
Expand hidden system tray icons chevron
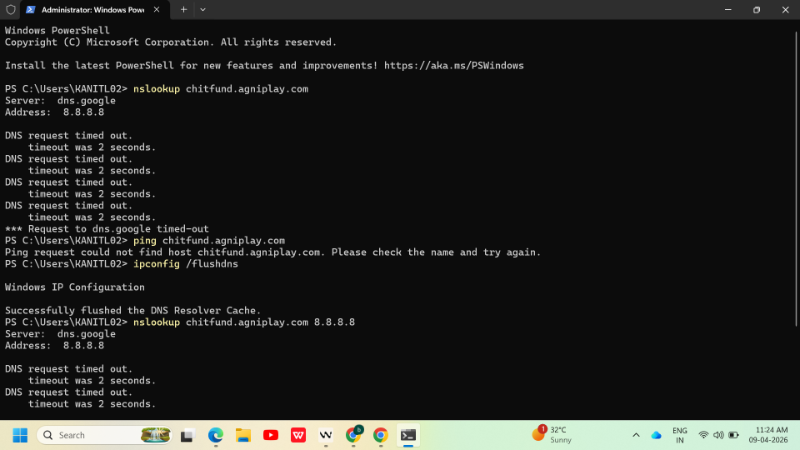(x=636, y=435)
